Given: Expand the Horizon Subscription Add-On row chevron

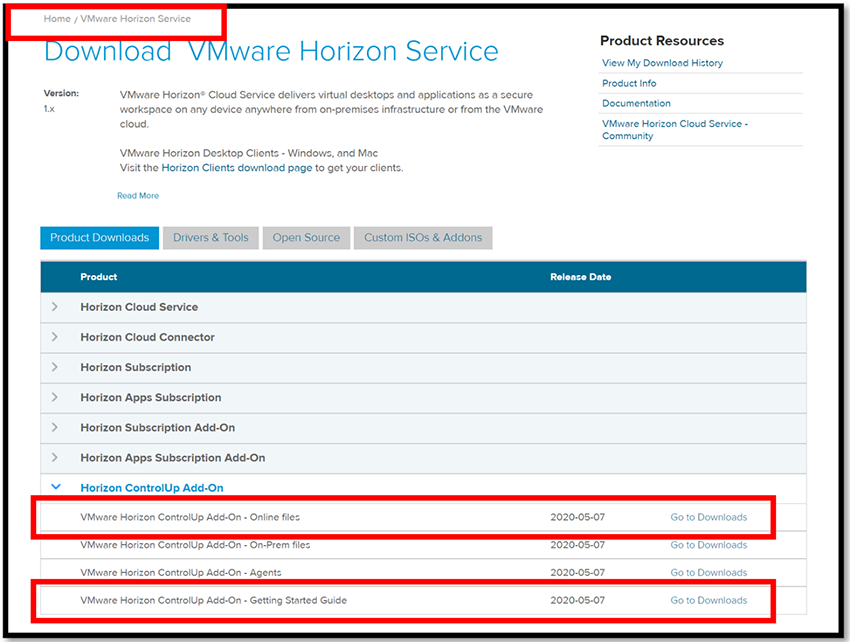Looking at the screenshot, I should click(x=55, y=427).
